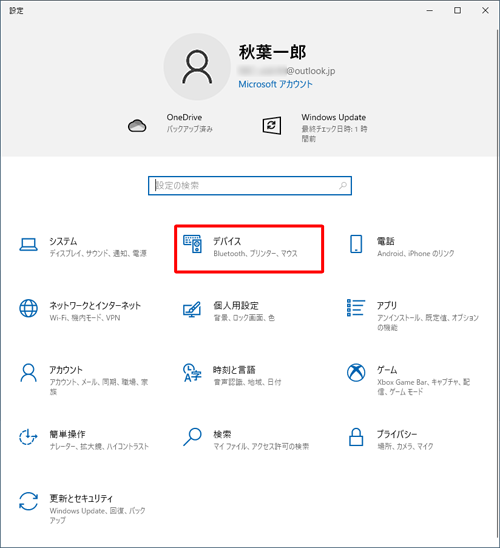
Task: Open the システム laptop icon
Action: click(28, 245)
